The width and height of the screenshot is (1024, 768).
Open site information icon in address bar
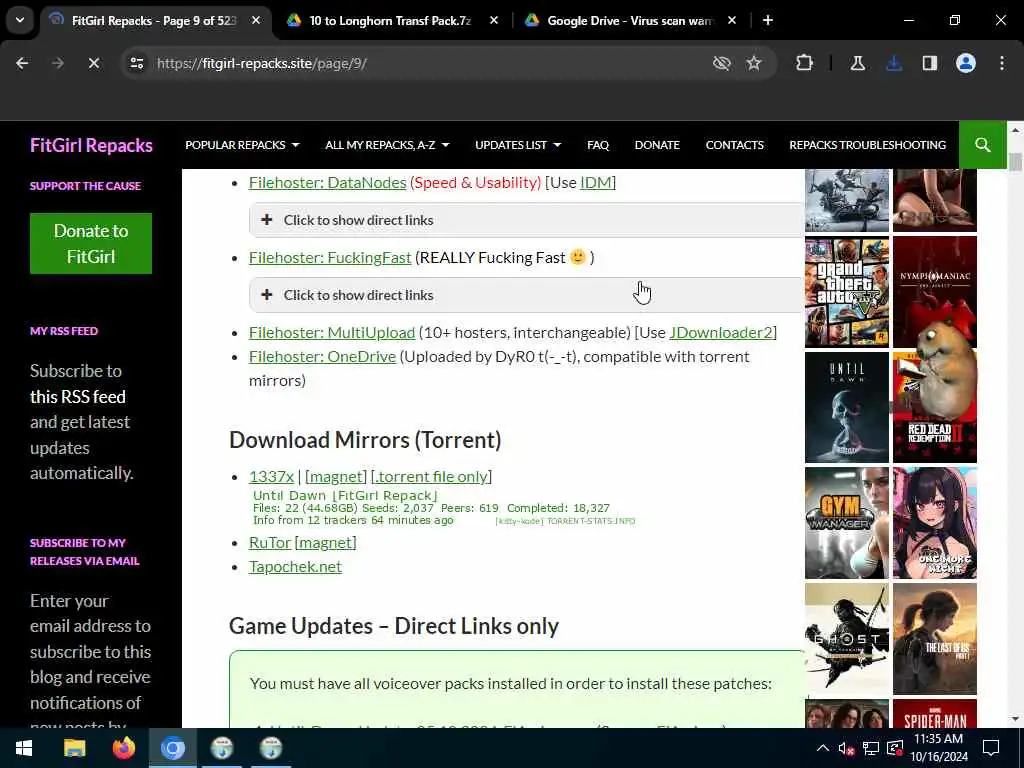tap(136, 63)
